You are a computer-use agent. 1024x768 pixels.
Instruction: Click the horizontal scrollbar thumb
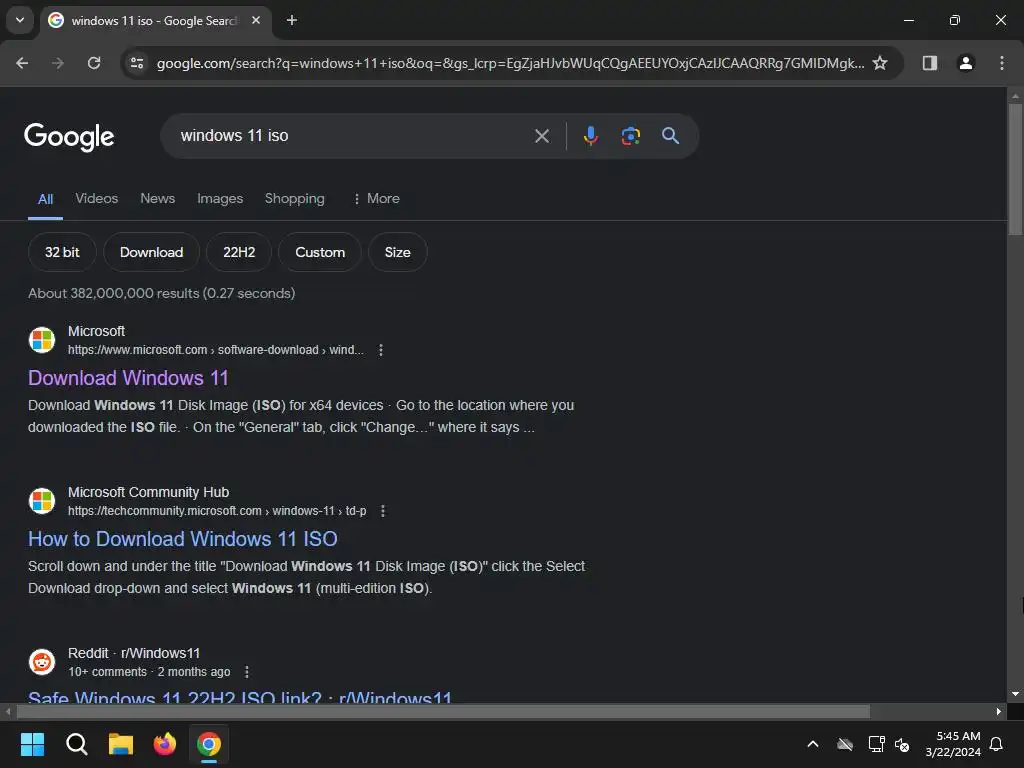tap(443, 711)
